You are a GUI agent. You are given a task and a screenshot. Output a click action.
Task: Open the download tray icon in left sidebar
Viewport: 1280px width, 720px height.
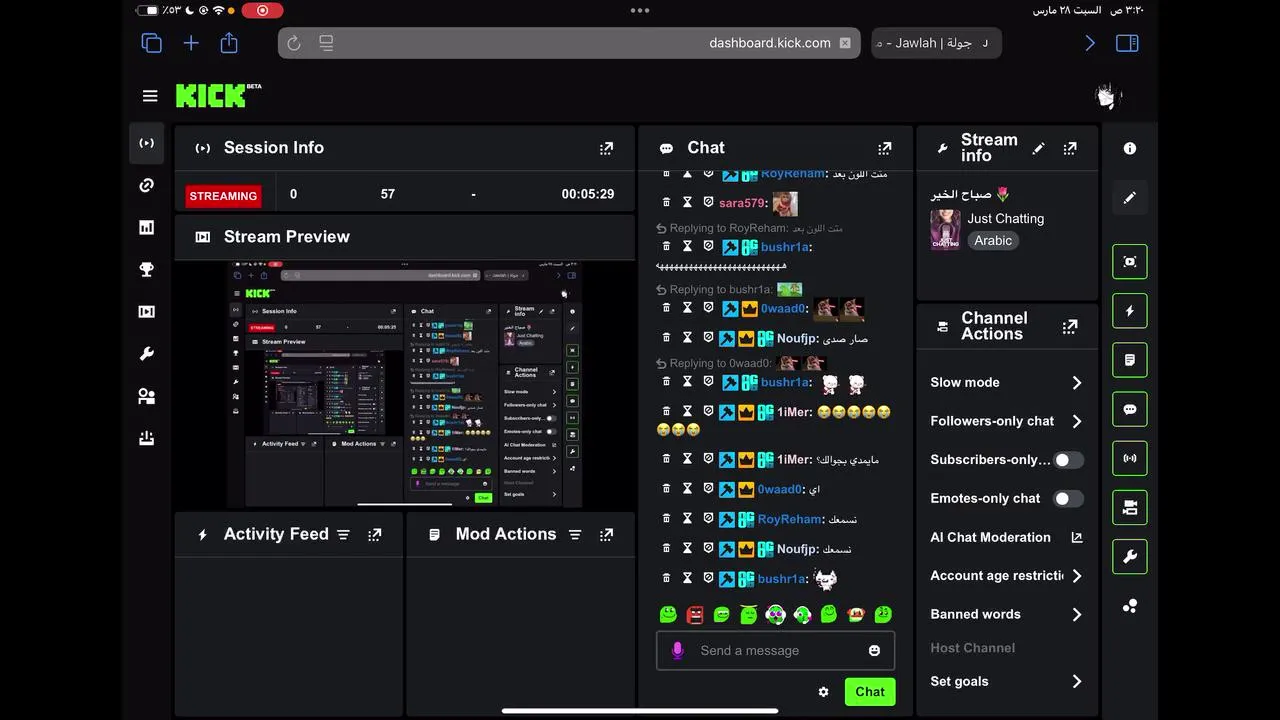click(146, 438)
